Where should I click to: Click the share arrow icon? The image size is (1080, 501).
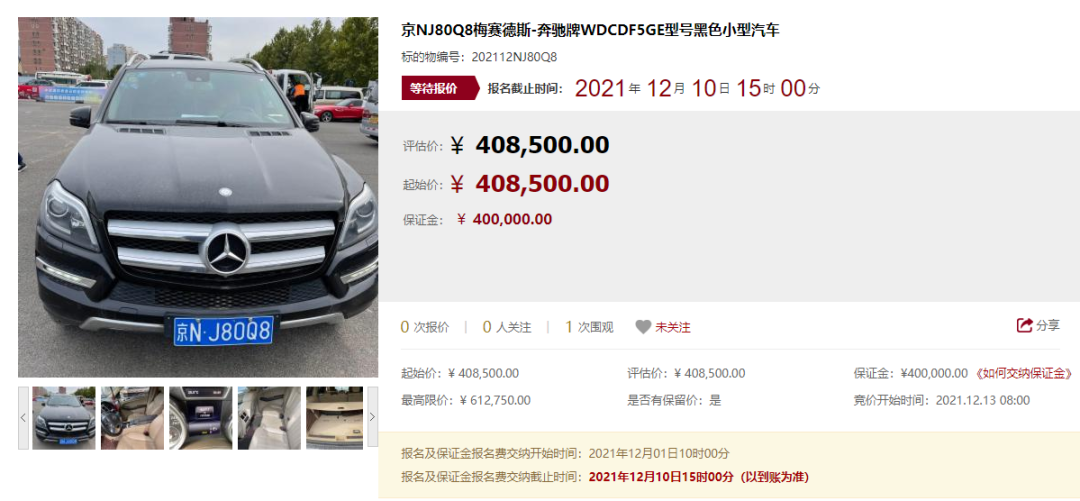point(1024,325)
